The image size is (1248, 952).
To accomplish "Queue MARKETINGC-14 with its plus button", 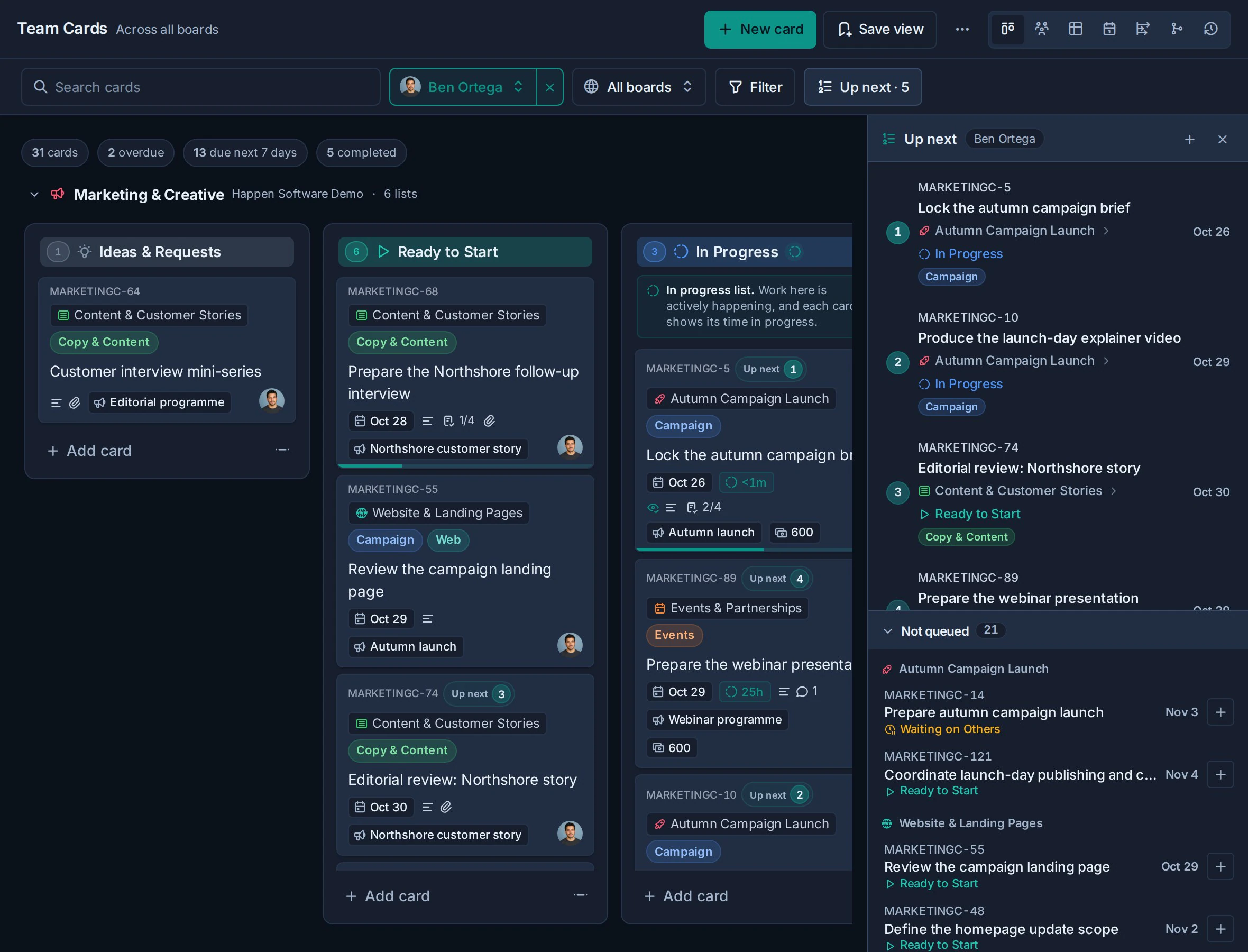I will (1221, 712).
